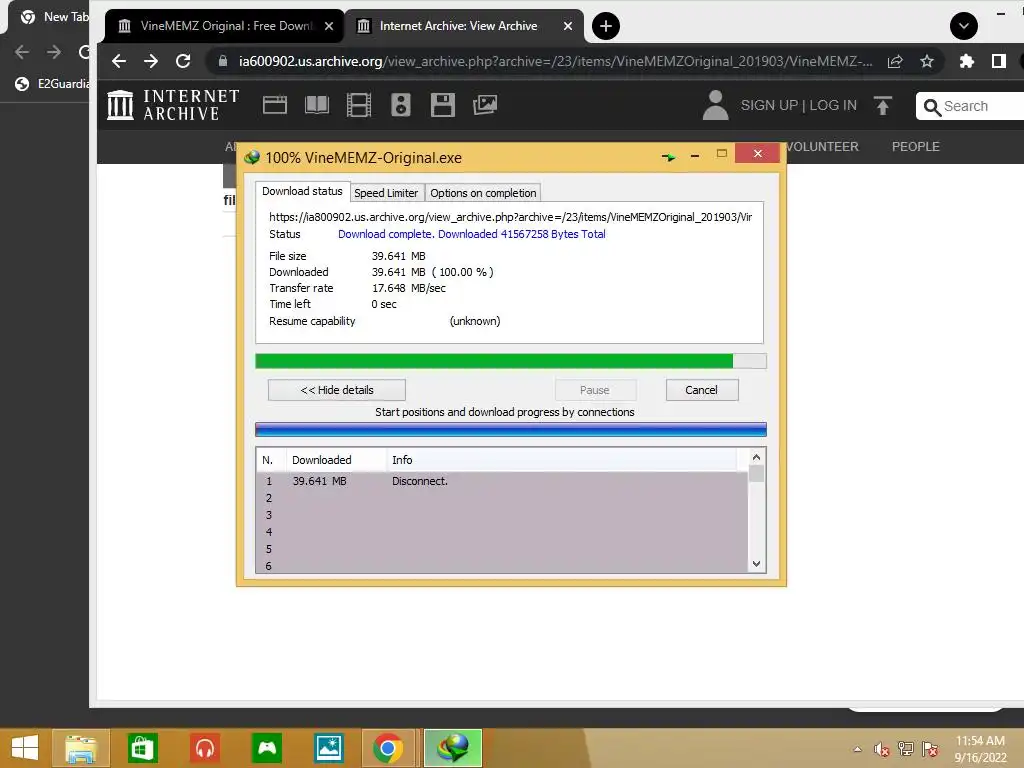1024x768 pixels.
Task: Switch to New Tab background window
Action: (x=56, y=17)
